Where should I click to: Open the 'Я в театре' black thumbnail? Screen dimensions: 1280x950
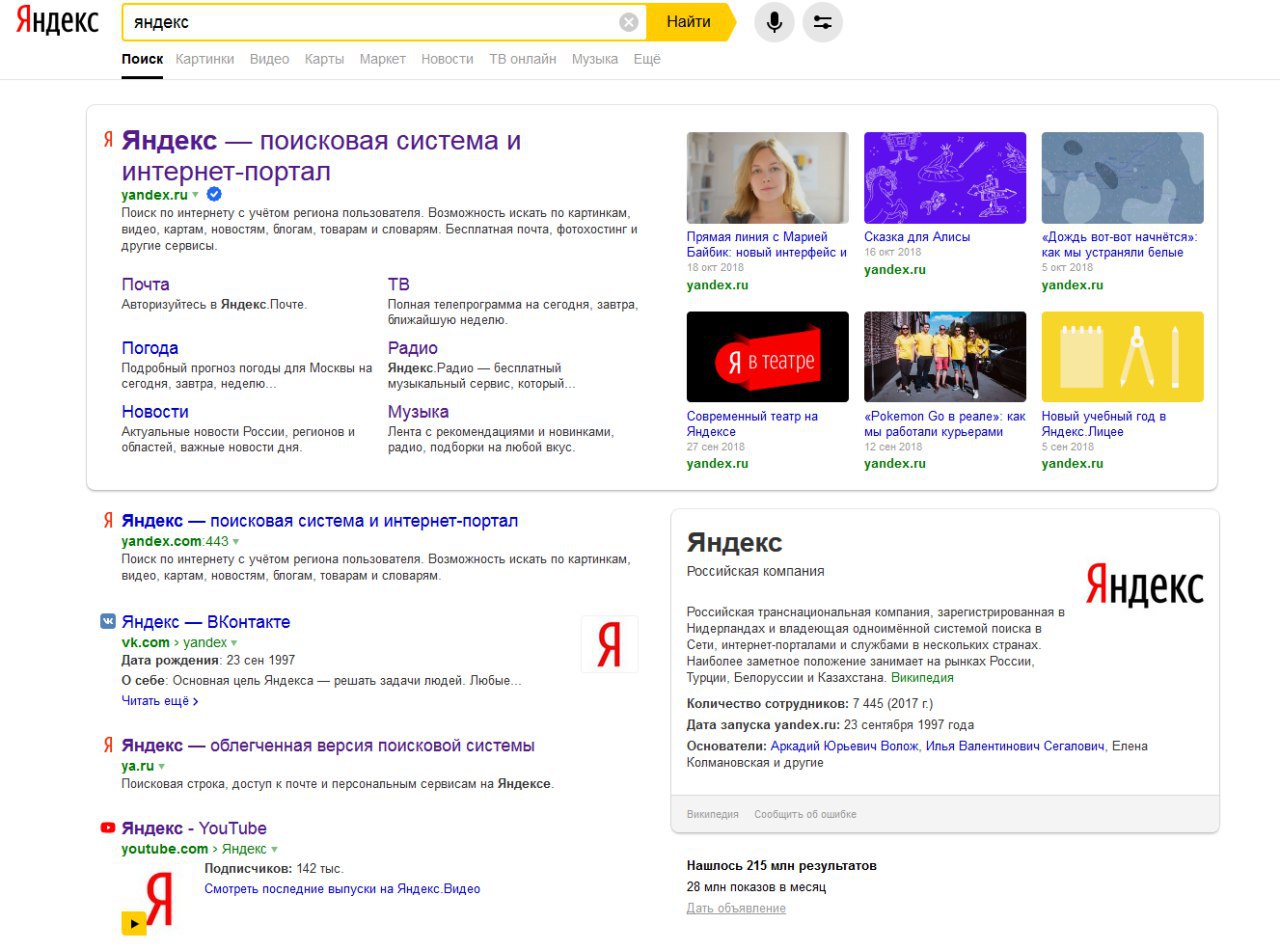point(768,357)
